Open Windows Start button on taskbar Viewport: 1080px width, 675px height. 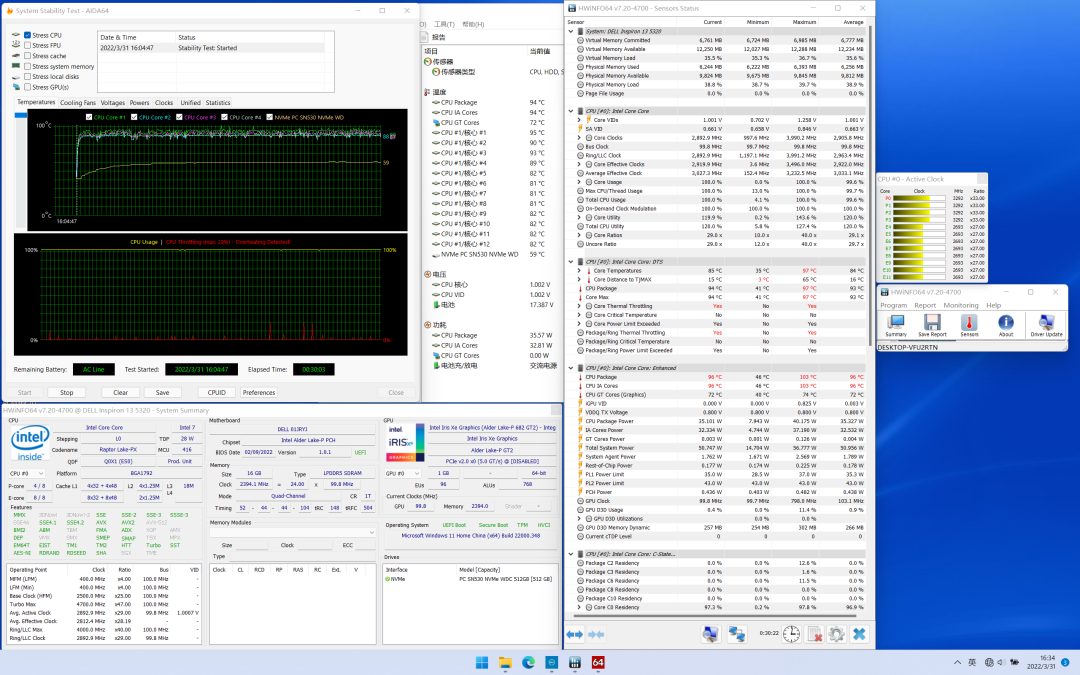(x=482, y=662)
